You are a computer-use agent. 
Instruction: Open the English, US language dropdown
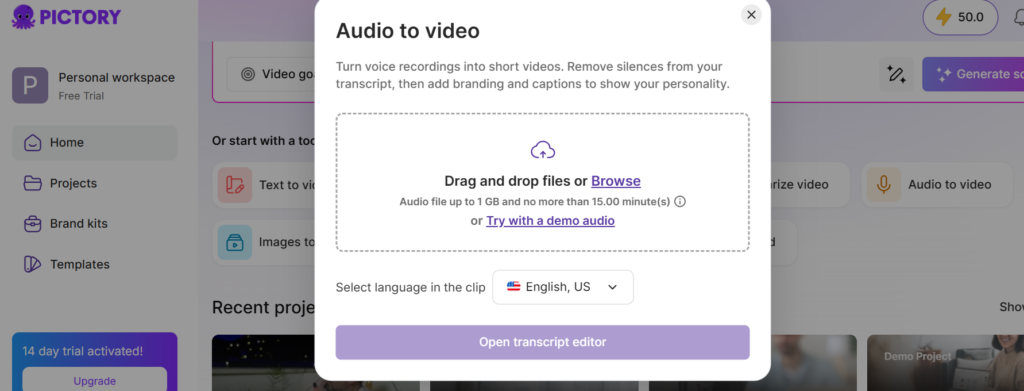coord(563,287)
